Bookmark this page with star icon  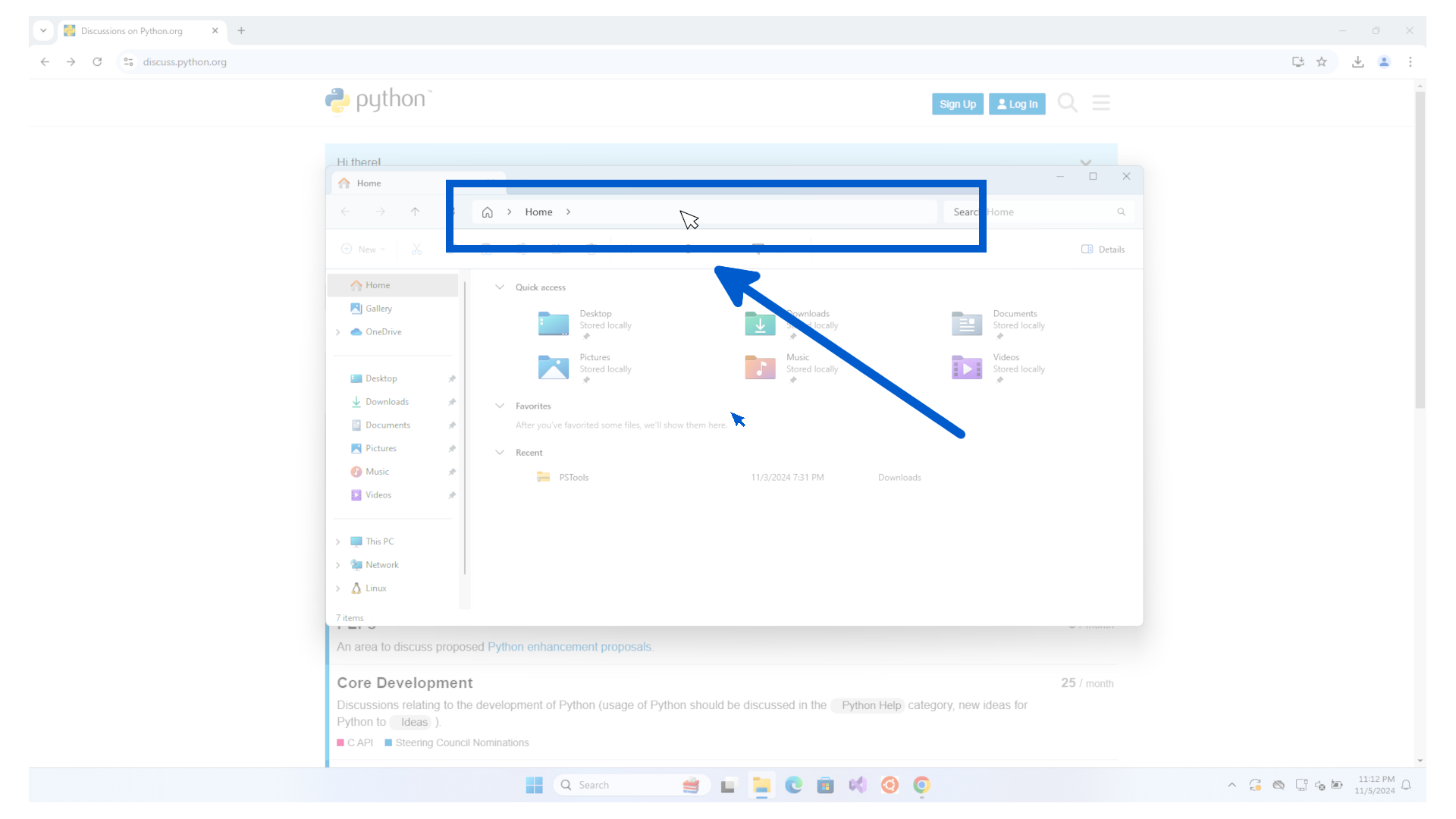point(1322,62)
